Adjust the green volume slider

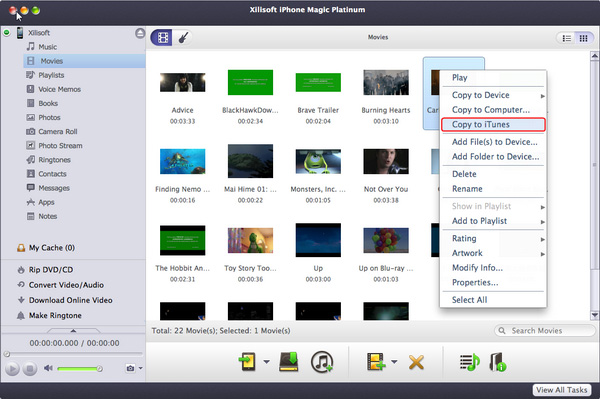click(80, 369)
